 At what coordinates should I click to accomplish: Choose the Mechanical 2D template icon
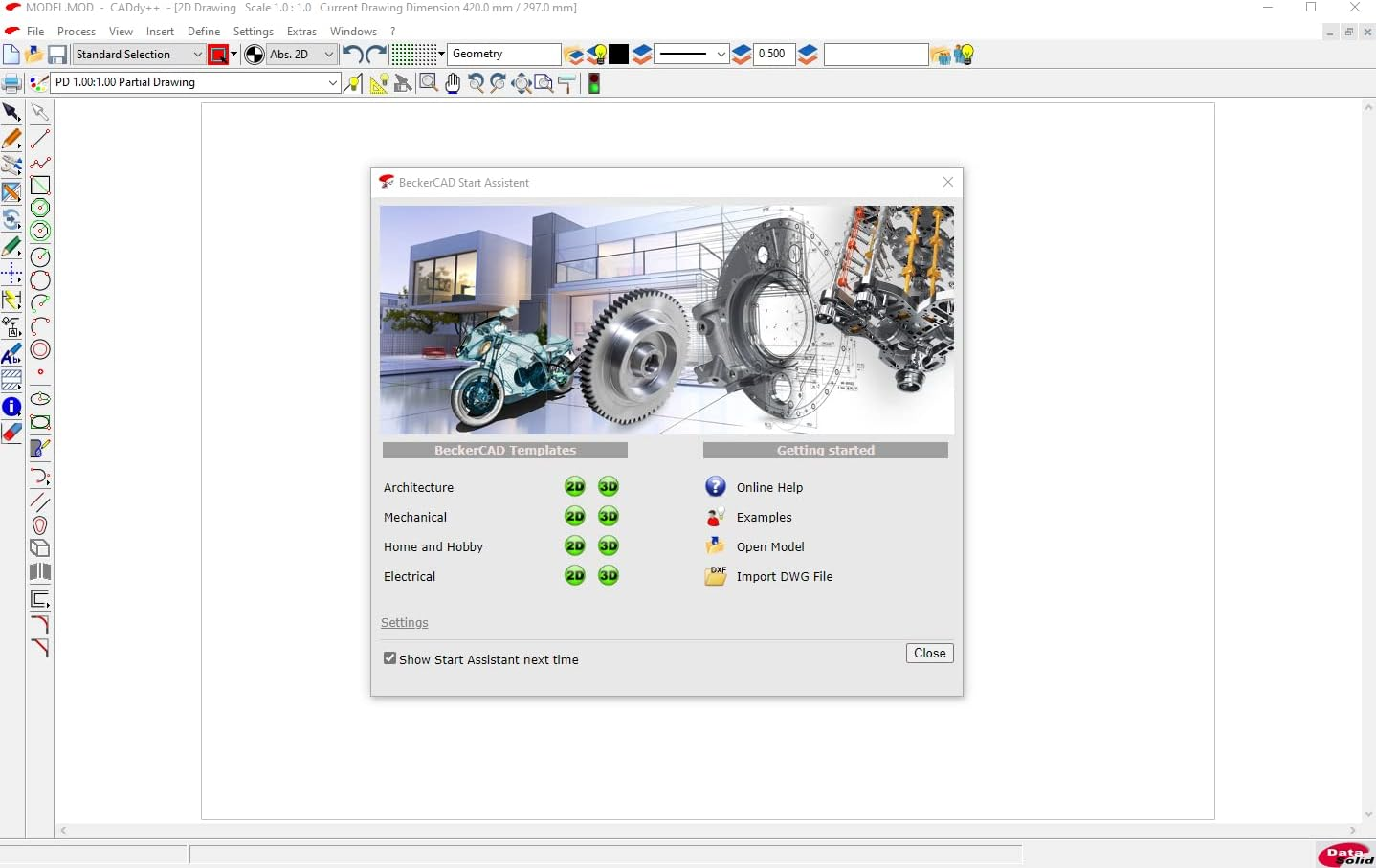click(575, 517)
